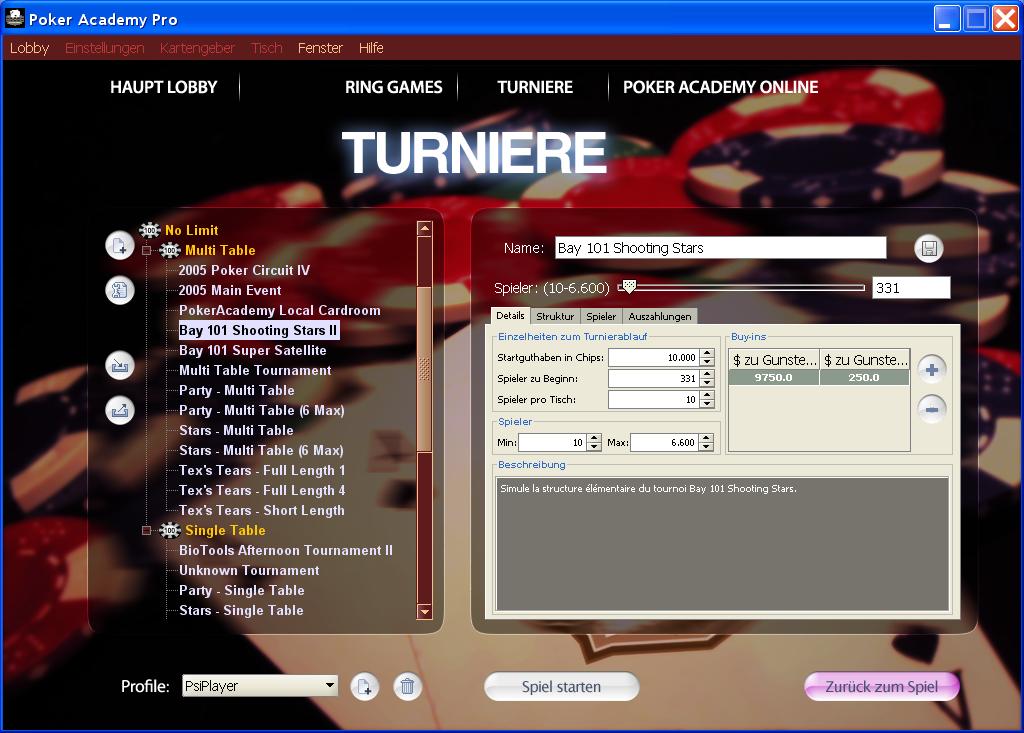Click the player count field showing 331 beside slider
Screen dimensions: 1024x733
[x=911, y=287]
